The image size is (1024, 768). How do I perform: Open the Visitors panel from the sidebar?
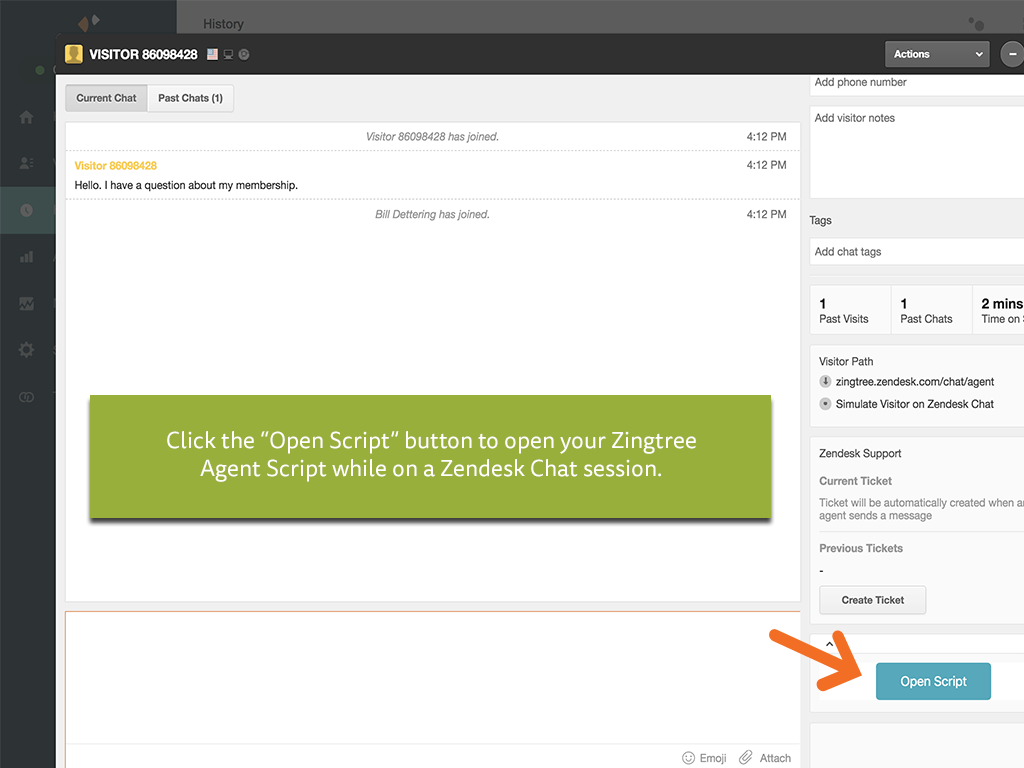click(27, 163)
